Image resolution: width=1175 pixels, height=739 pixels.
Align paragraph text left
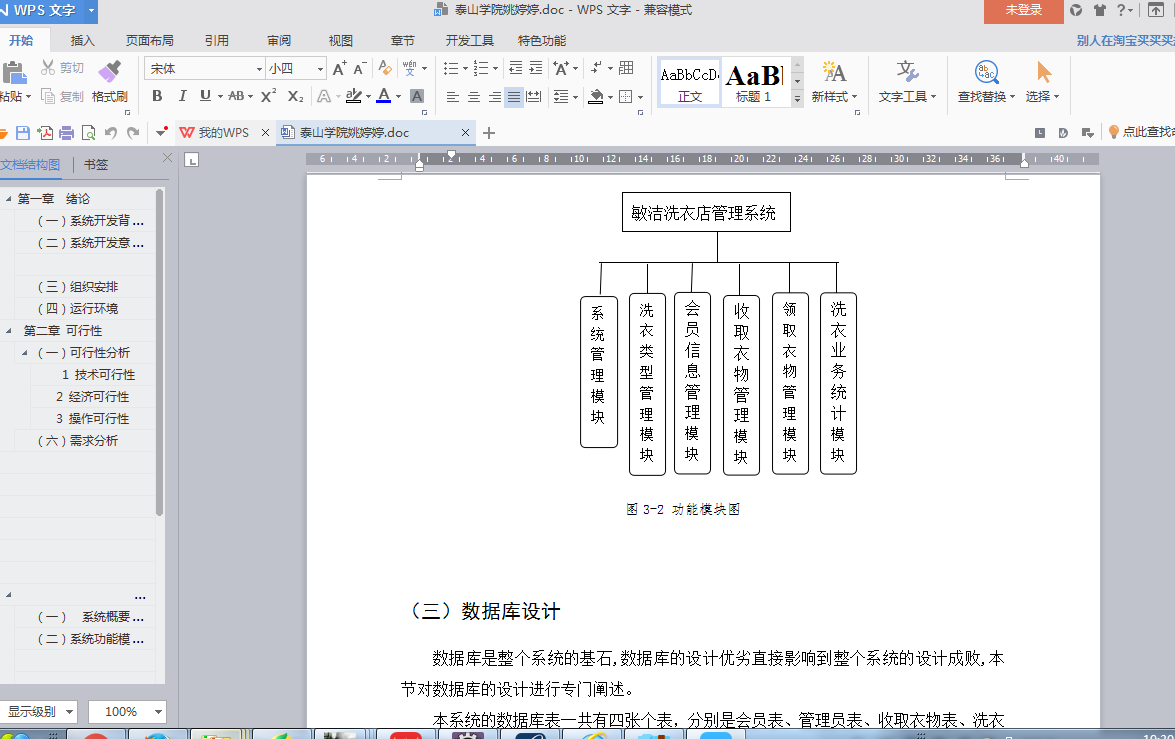coord(453,97)
